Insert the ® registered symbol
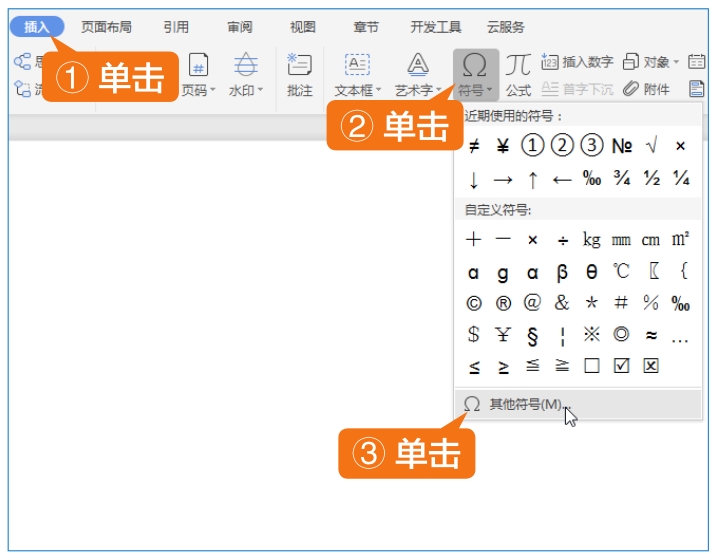This screenshot has width=717, height=559. (x=503, y=304)
